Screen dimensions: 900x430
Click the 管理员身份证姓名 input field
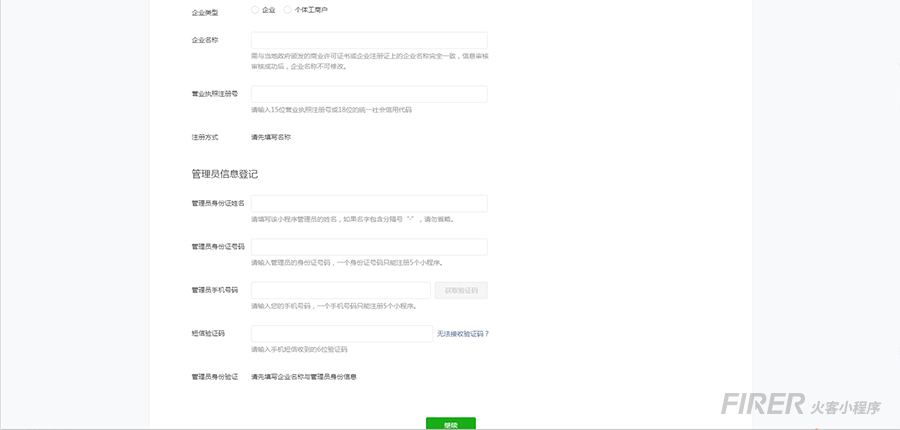point(369,203)
